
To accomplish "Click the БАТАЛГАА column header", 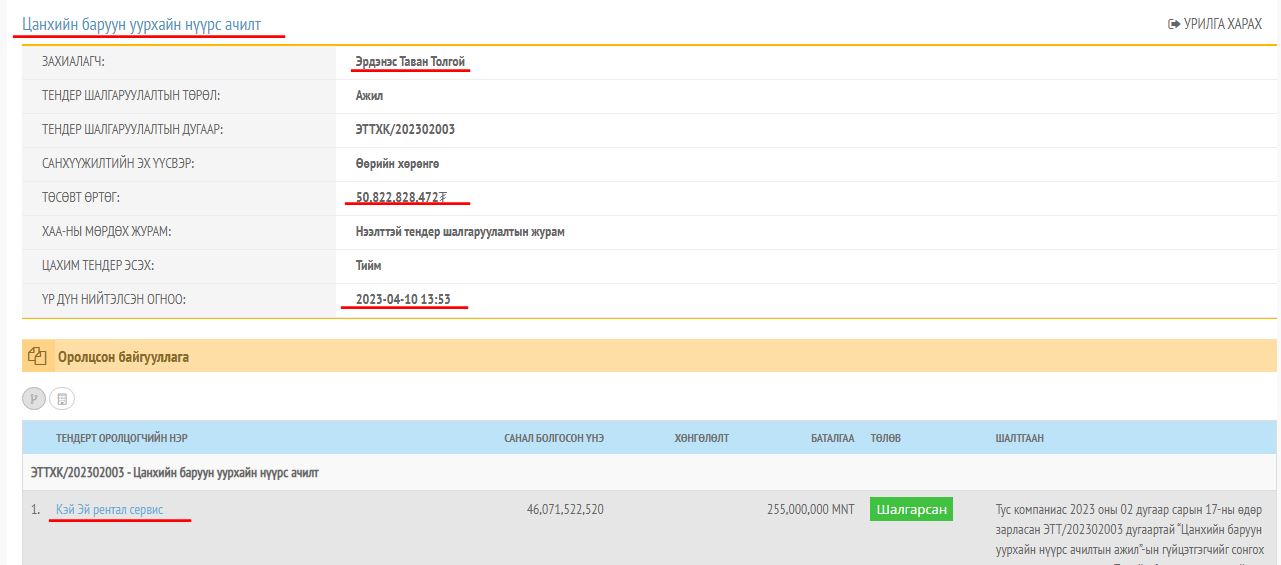I will pos(832,438).
